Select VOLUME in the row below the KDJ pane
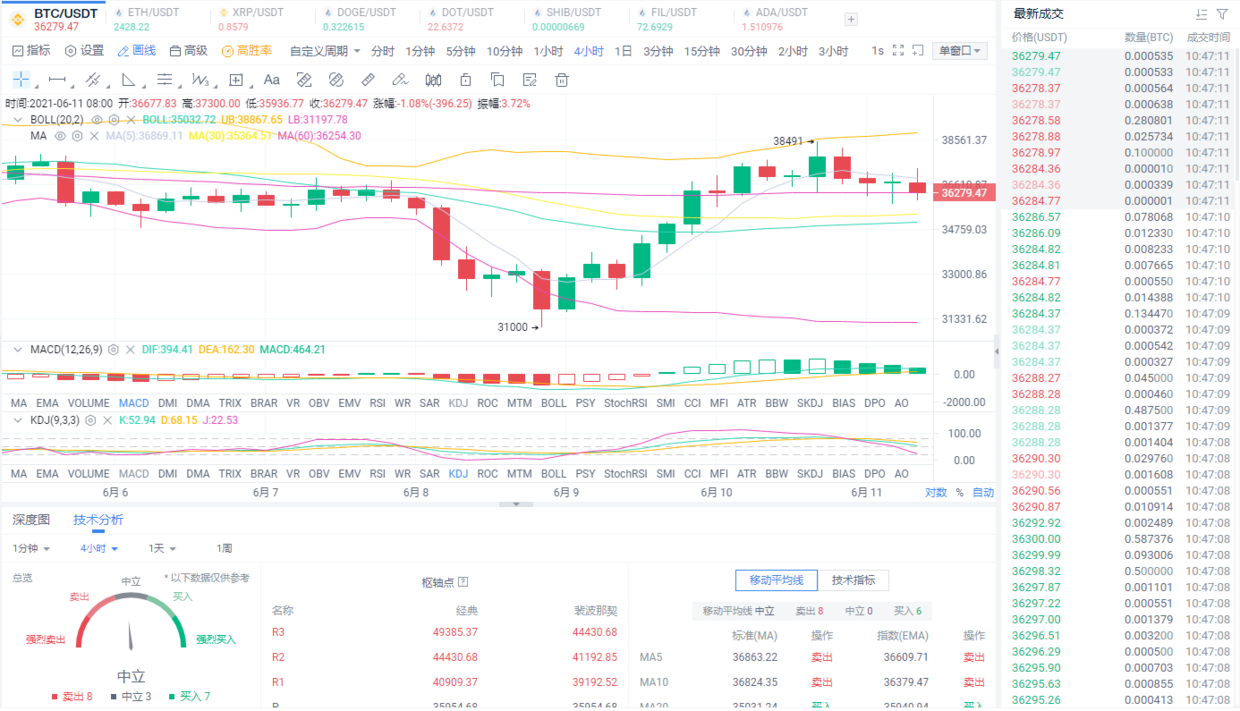Screen dimensions: 1240x711 (x=88, y=474)
